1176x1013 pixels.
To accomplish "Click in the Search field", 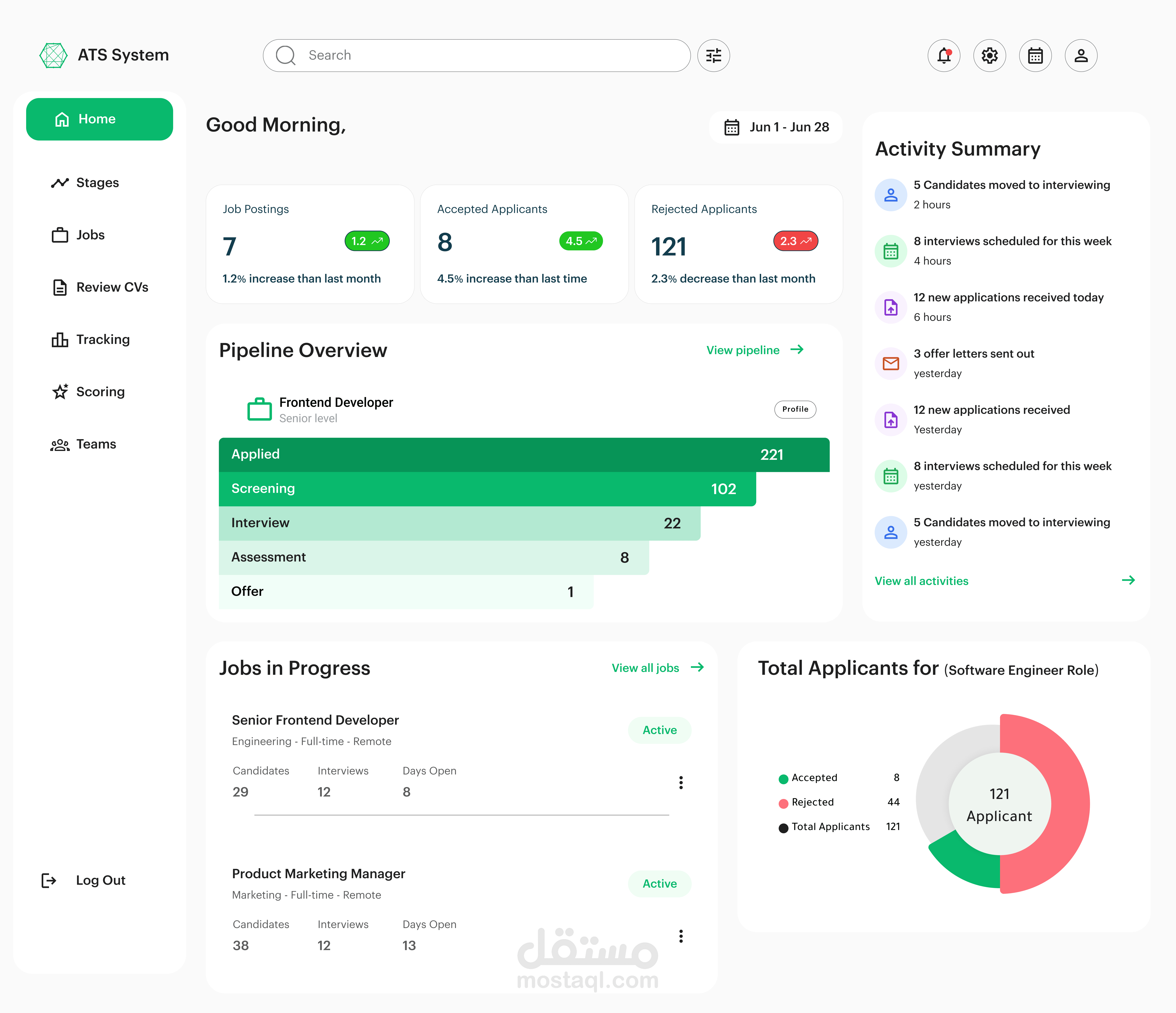I will click(x=477, y=55).
